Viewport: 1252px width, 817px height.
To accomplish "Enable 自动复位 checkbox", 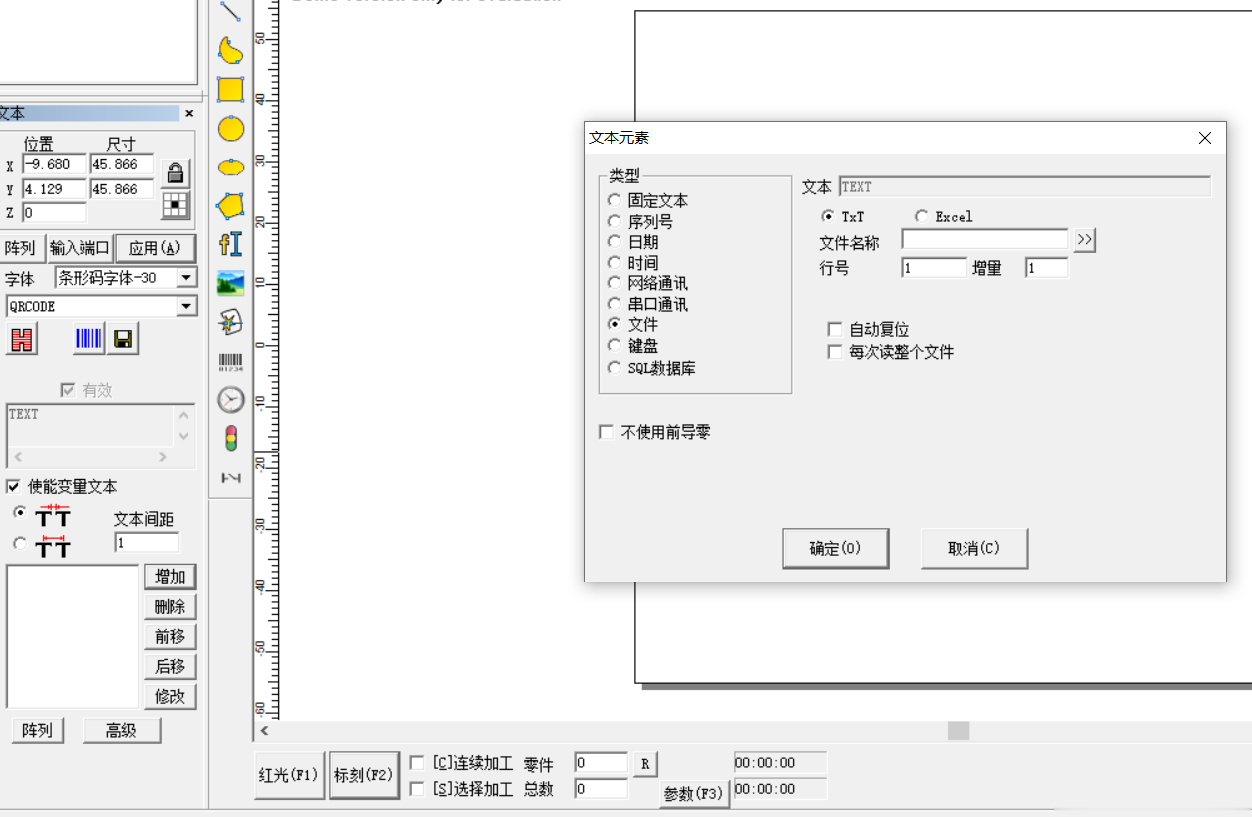I will (834, 329).
